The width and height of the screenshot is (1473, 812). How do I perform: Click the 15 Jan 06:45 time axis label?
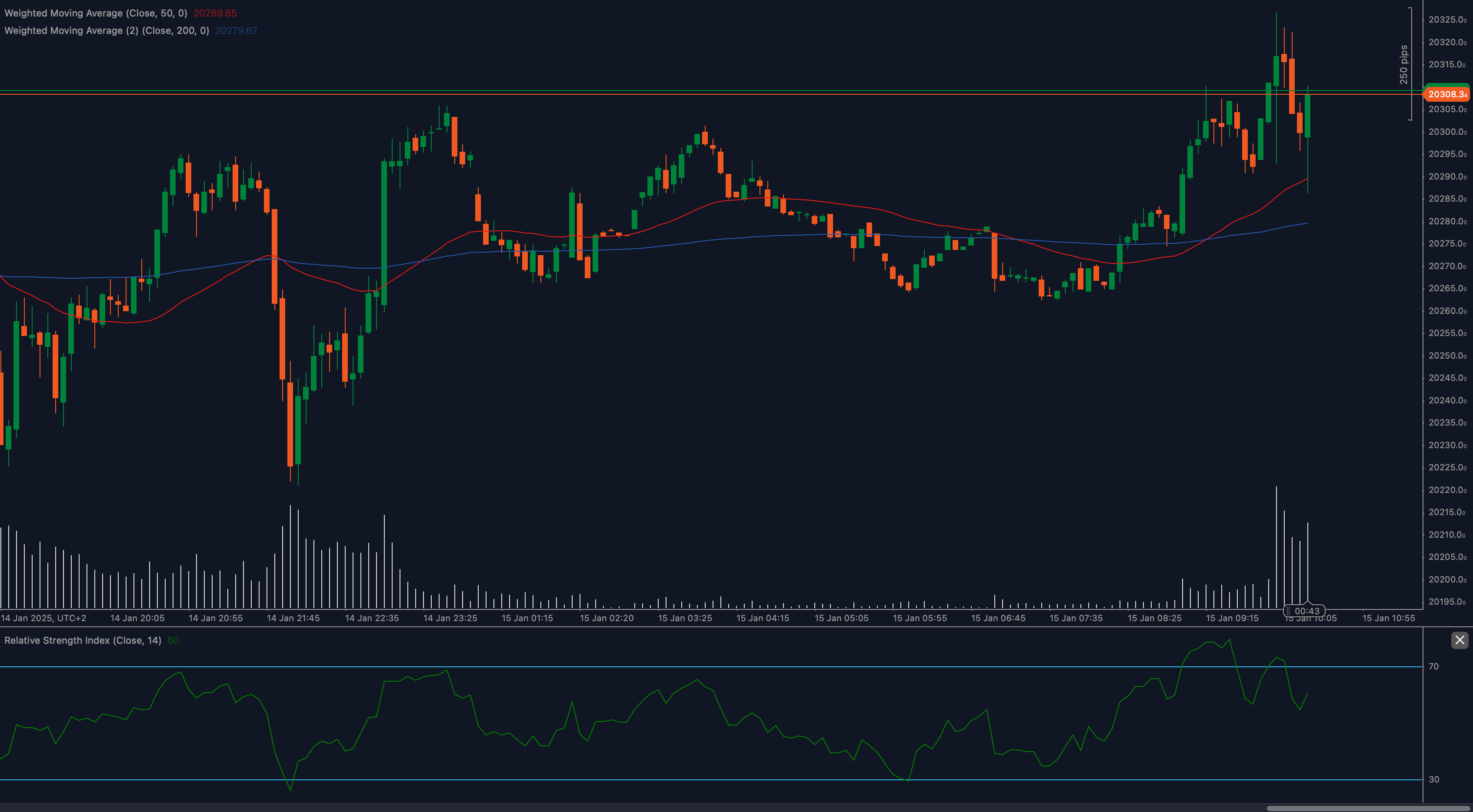click(x=998, y=618)
